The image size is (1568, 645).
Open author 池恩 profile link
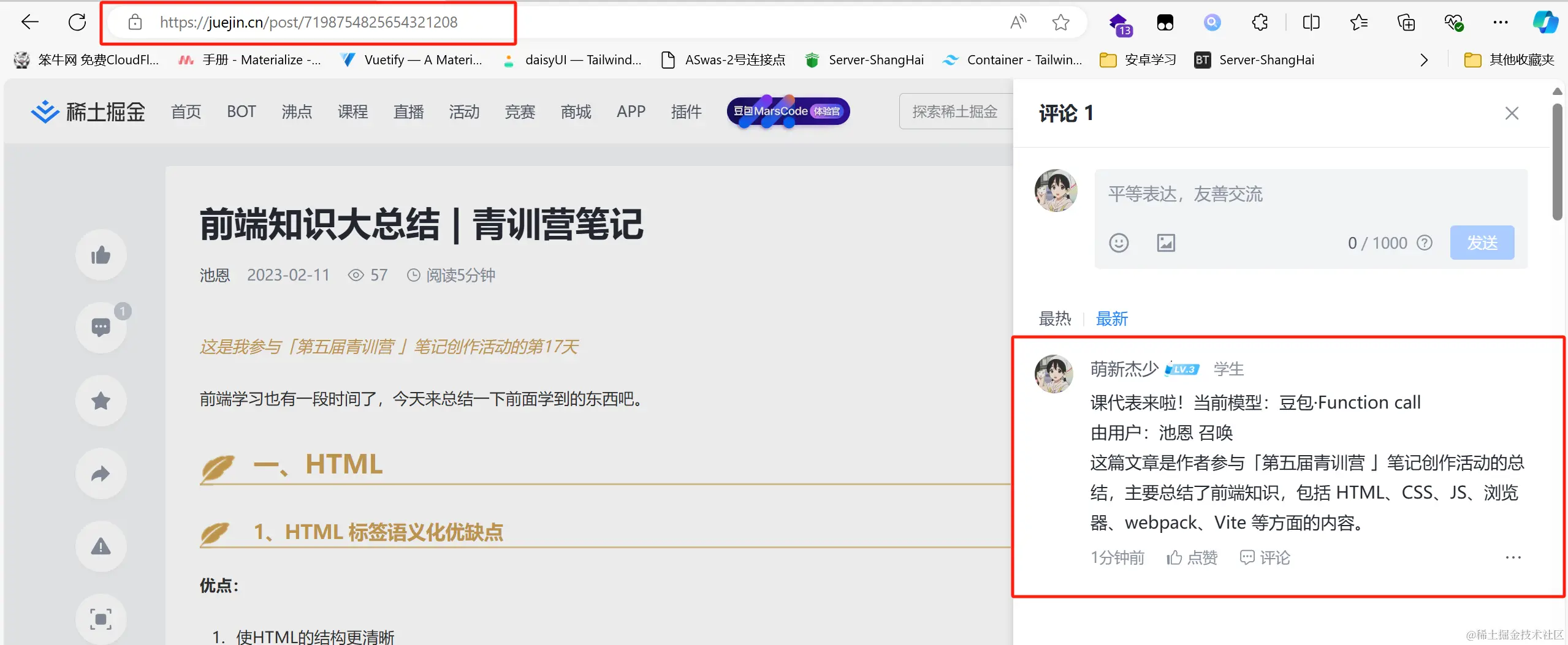215,275
